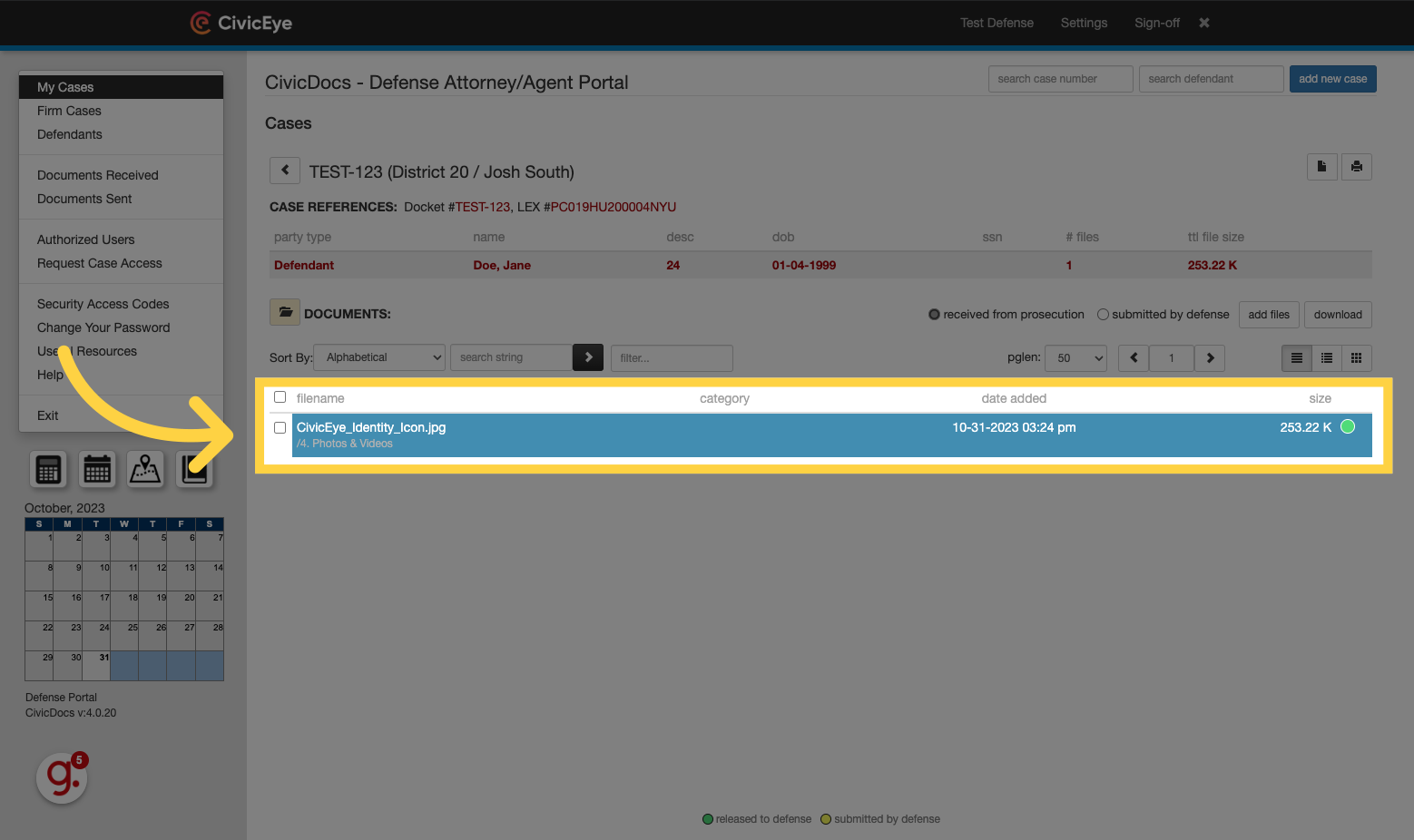Image resolution: width=1414 pixels, height=840 pixels.
Task: Click the close X icon beside Sign-off
Action: click(1204, 23)
